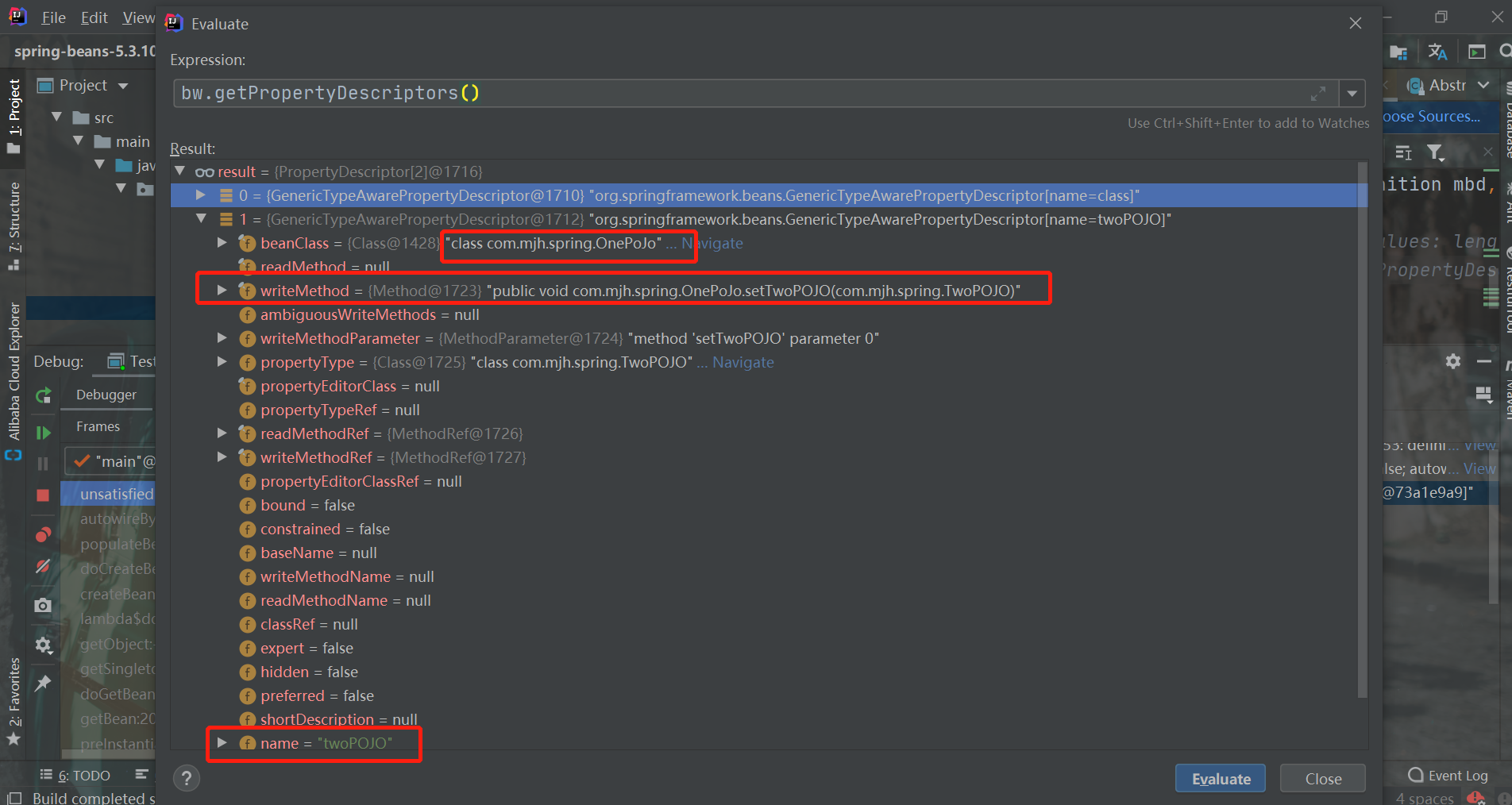Stop the debug session
The width and height of the screenshot is (1512, 805).
click(43, 495)
